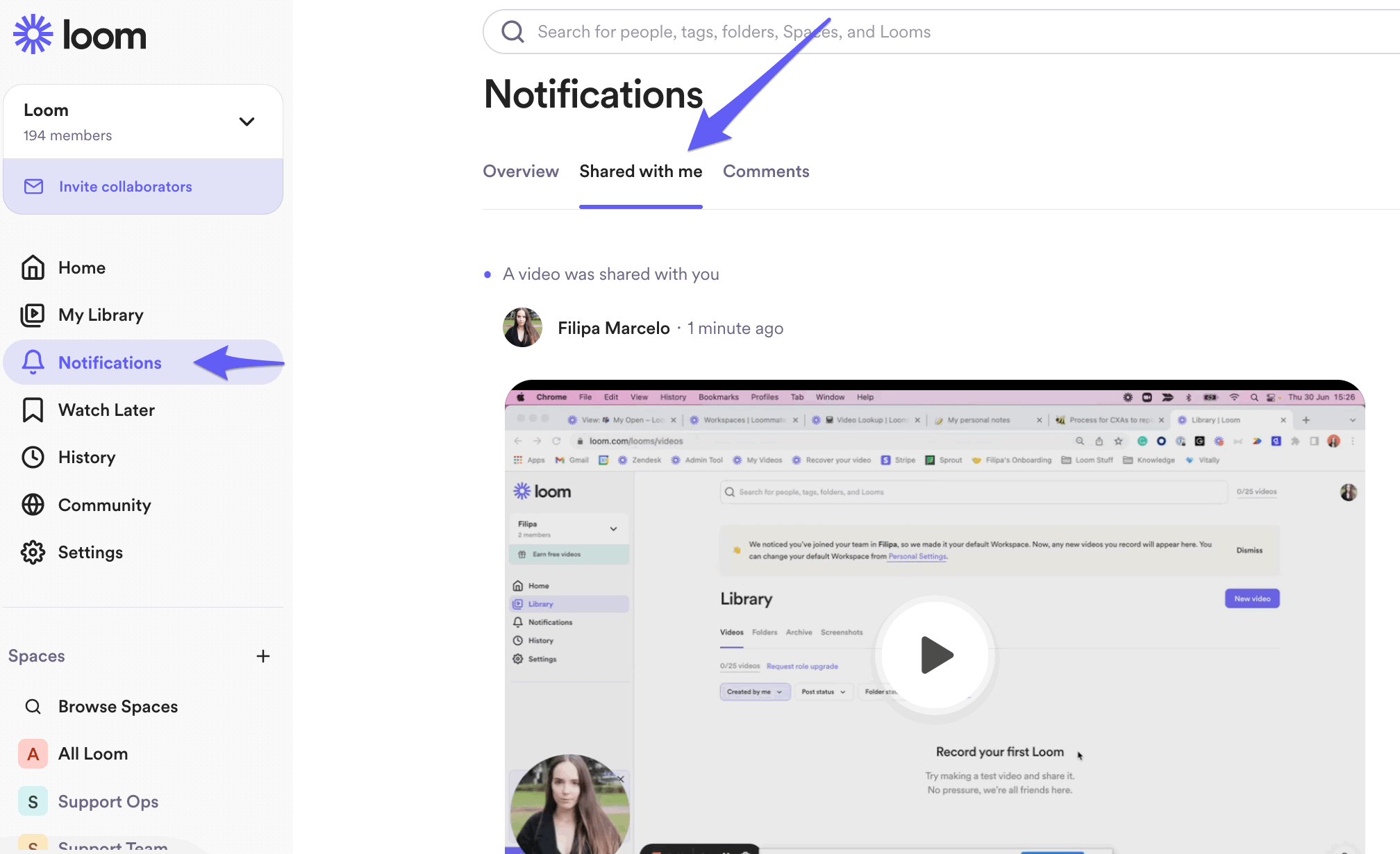The image size is (1400, 854).
Task: Open the All Loom space
Action: click(x=92, y=754)
